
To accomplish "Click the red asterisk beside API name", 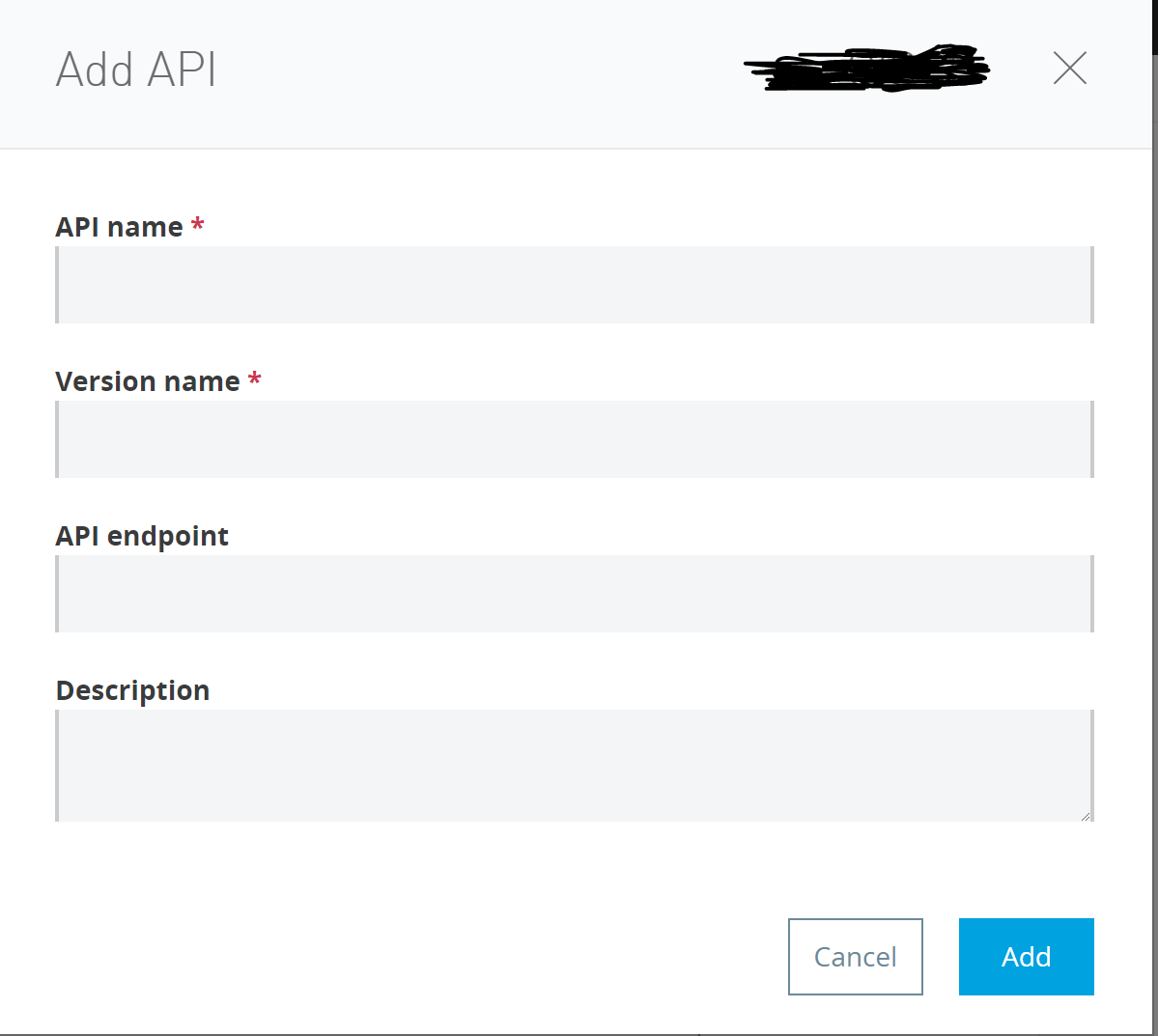I will pyautogui.click(x=198, y=226).
